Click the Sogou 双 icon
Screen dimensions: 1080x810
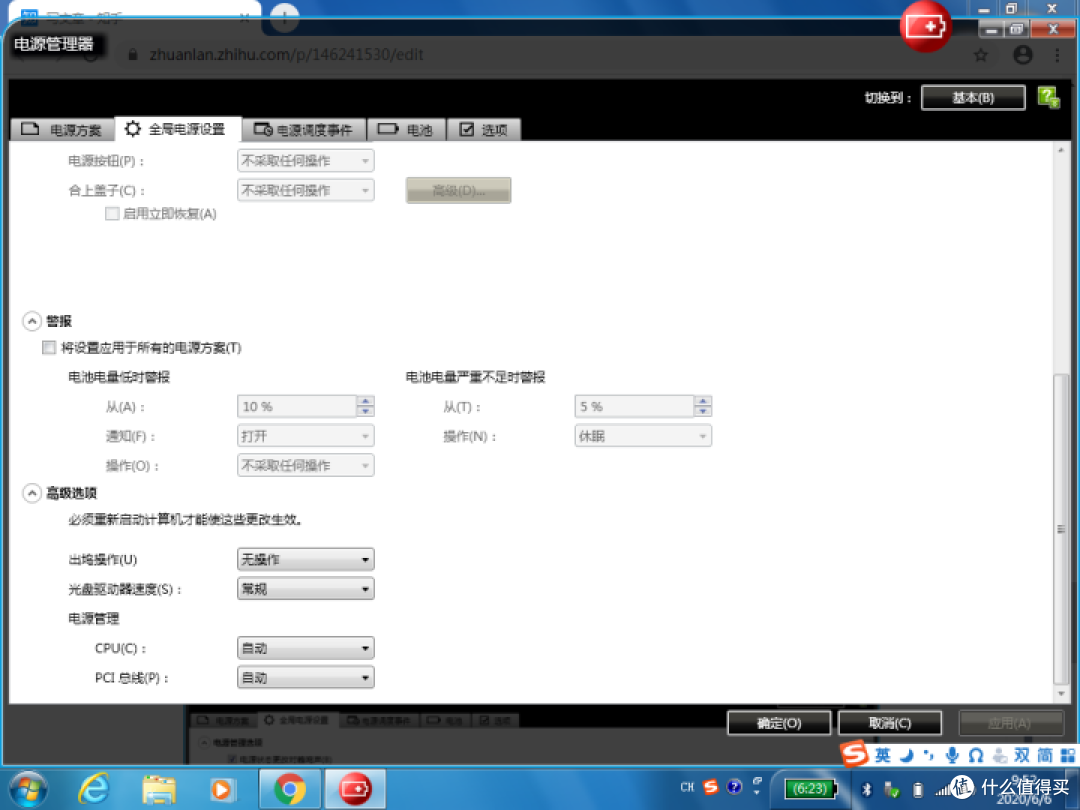coord(1021,756)
